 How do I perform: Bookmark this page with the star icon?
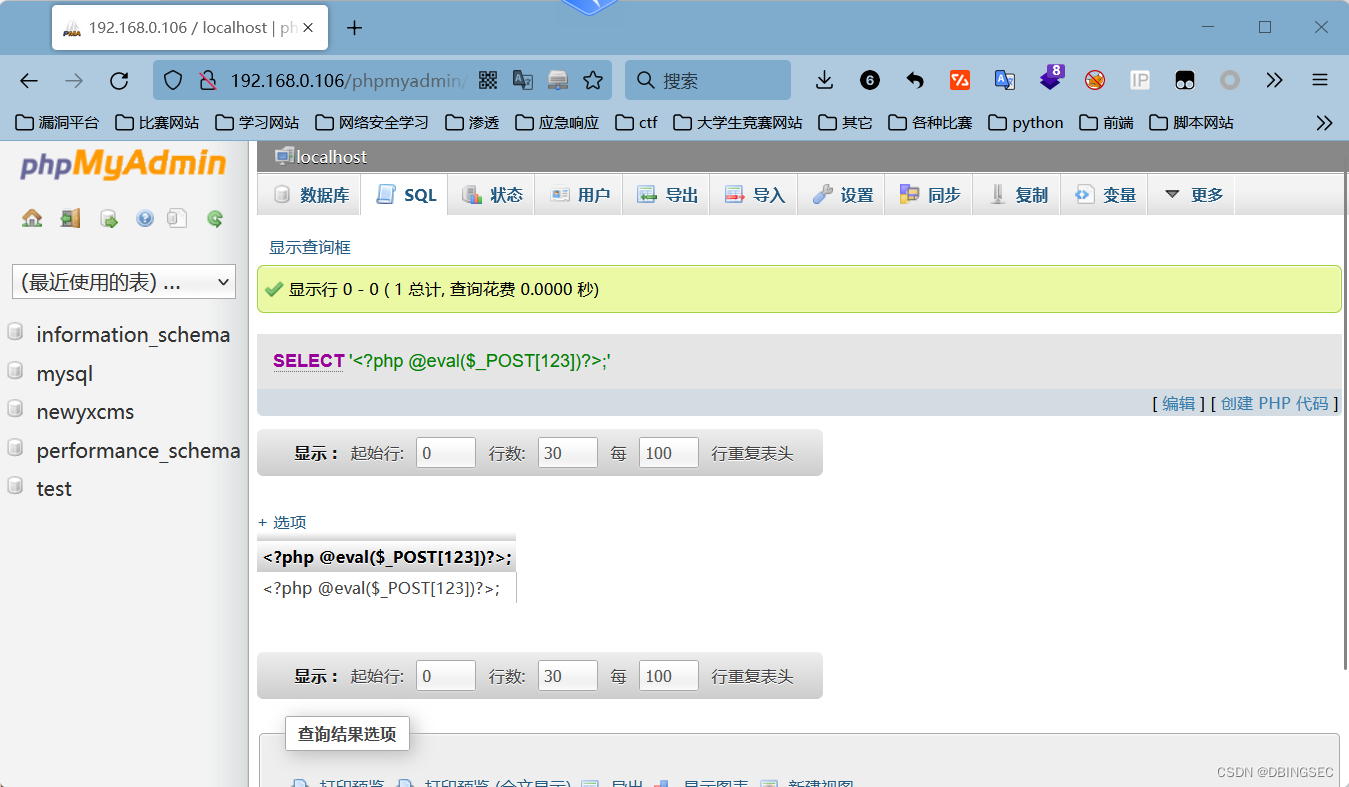point(593,81)
